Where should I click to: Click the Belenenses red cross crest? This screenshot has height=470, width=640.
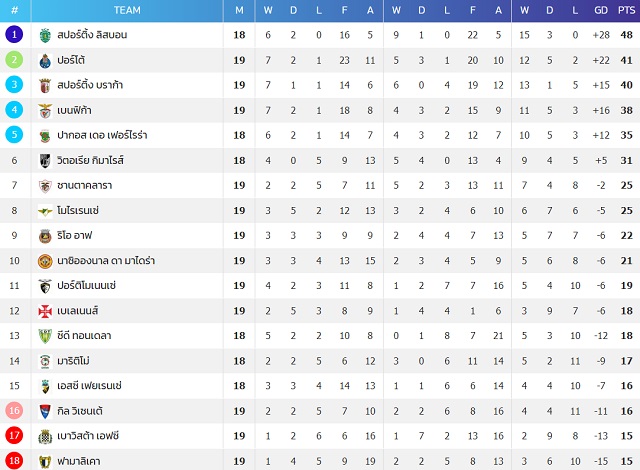(45, 311)
